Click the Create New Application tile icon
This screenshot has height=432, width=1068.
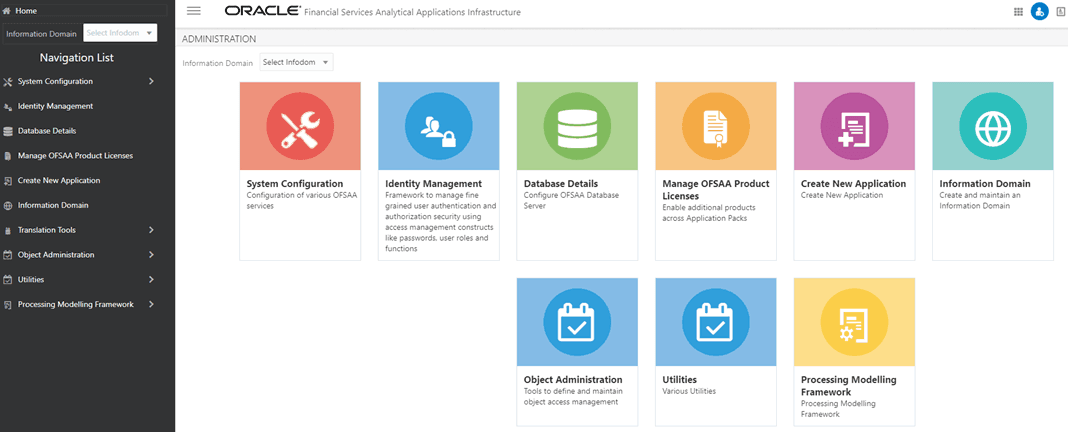(x=854, y=126)
